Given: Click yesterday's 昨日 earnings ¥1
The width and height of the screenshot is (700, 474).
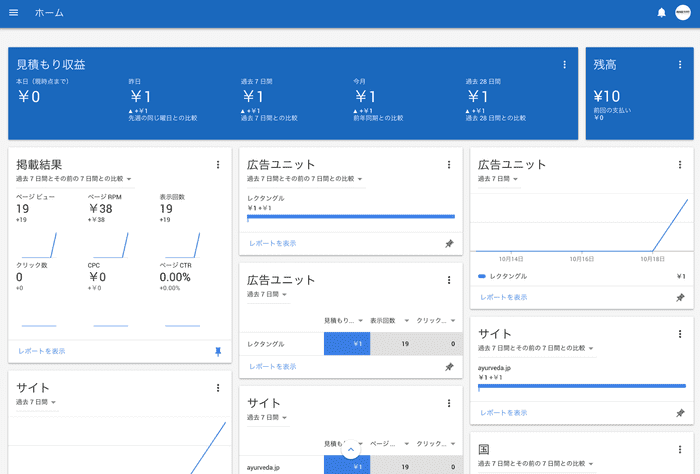Looking at the screenshot, I should [141, 96].
